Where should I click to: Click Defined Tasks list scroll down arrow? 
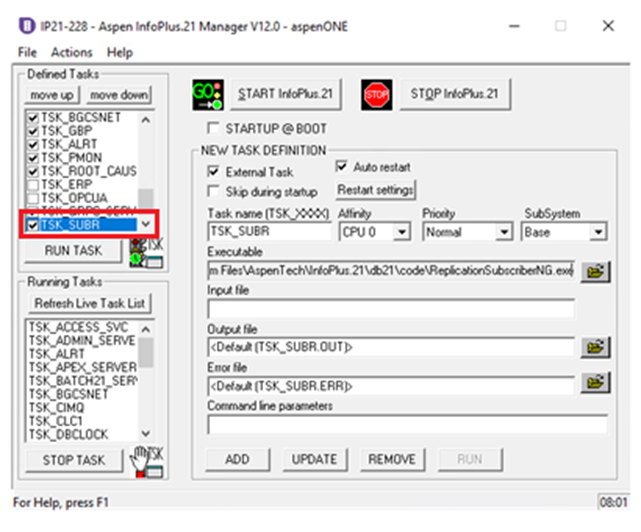tap(146, 224)
